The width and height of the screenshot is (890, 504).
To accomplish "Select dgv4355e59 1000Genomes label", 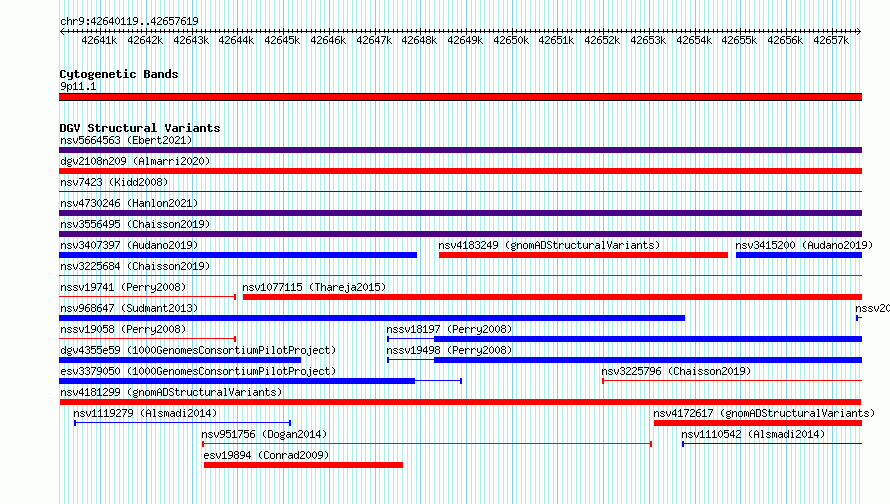I will (x=198, y=350).
